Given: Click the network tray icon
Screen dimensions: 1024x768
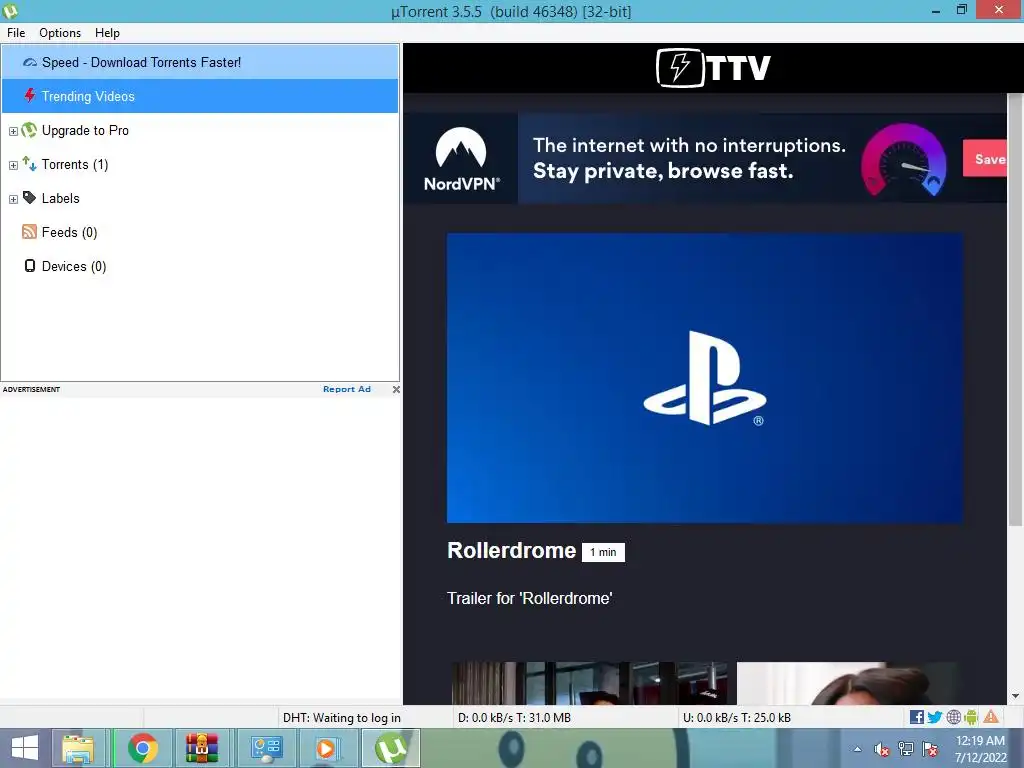Looking at the screenshot, I should pos(906,749).
